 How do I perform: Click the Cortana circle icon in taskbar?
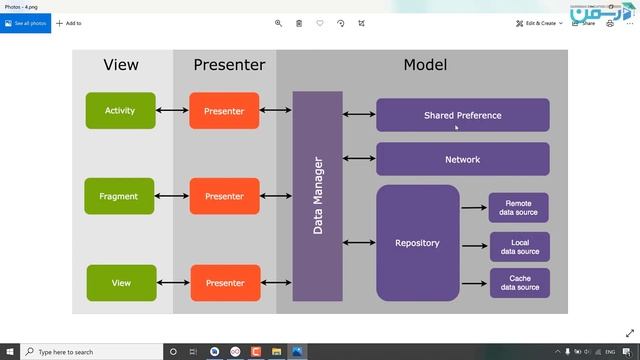click(x=173, y=352)
